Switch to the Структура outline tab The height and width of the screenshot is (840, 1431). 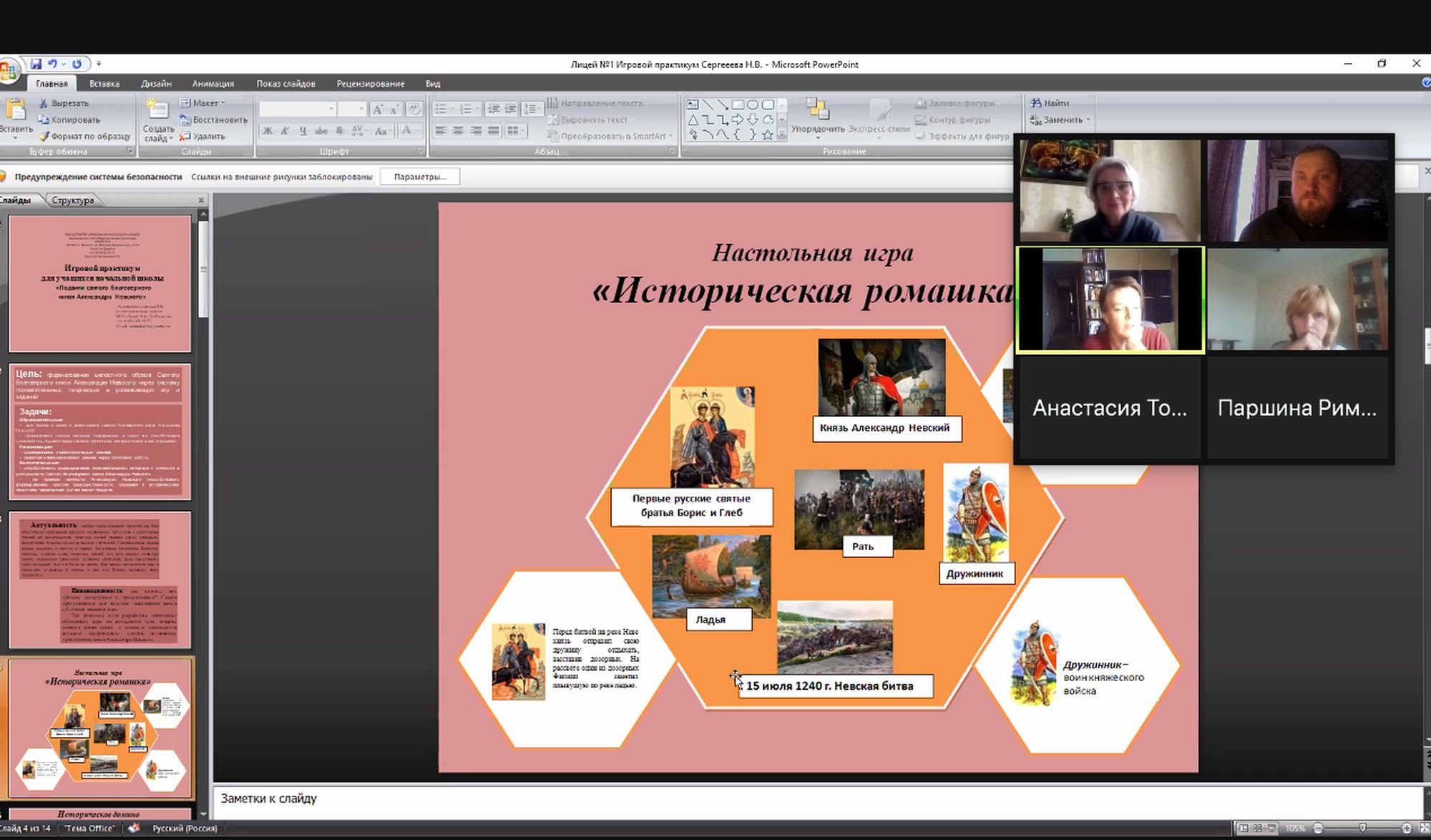[x=73, y=200]
